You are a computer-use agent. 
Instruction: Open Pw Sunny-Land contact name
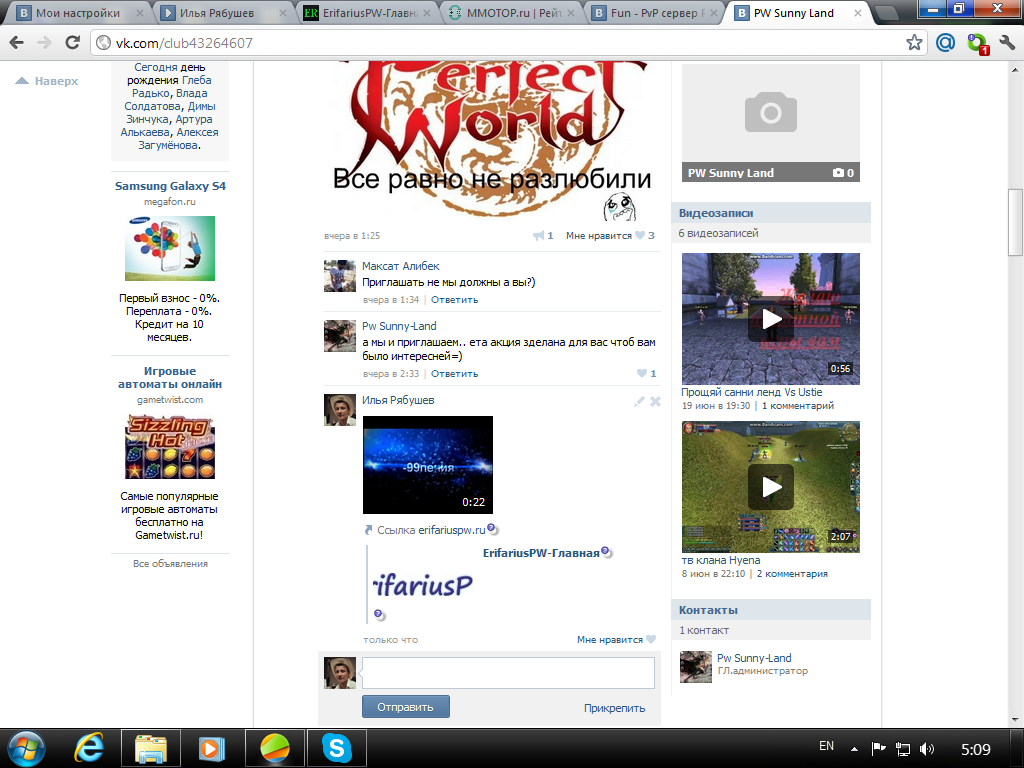pyautogui.click(x=754, y=658)
